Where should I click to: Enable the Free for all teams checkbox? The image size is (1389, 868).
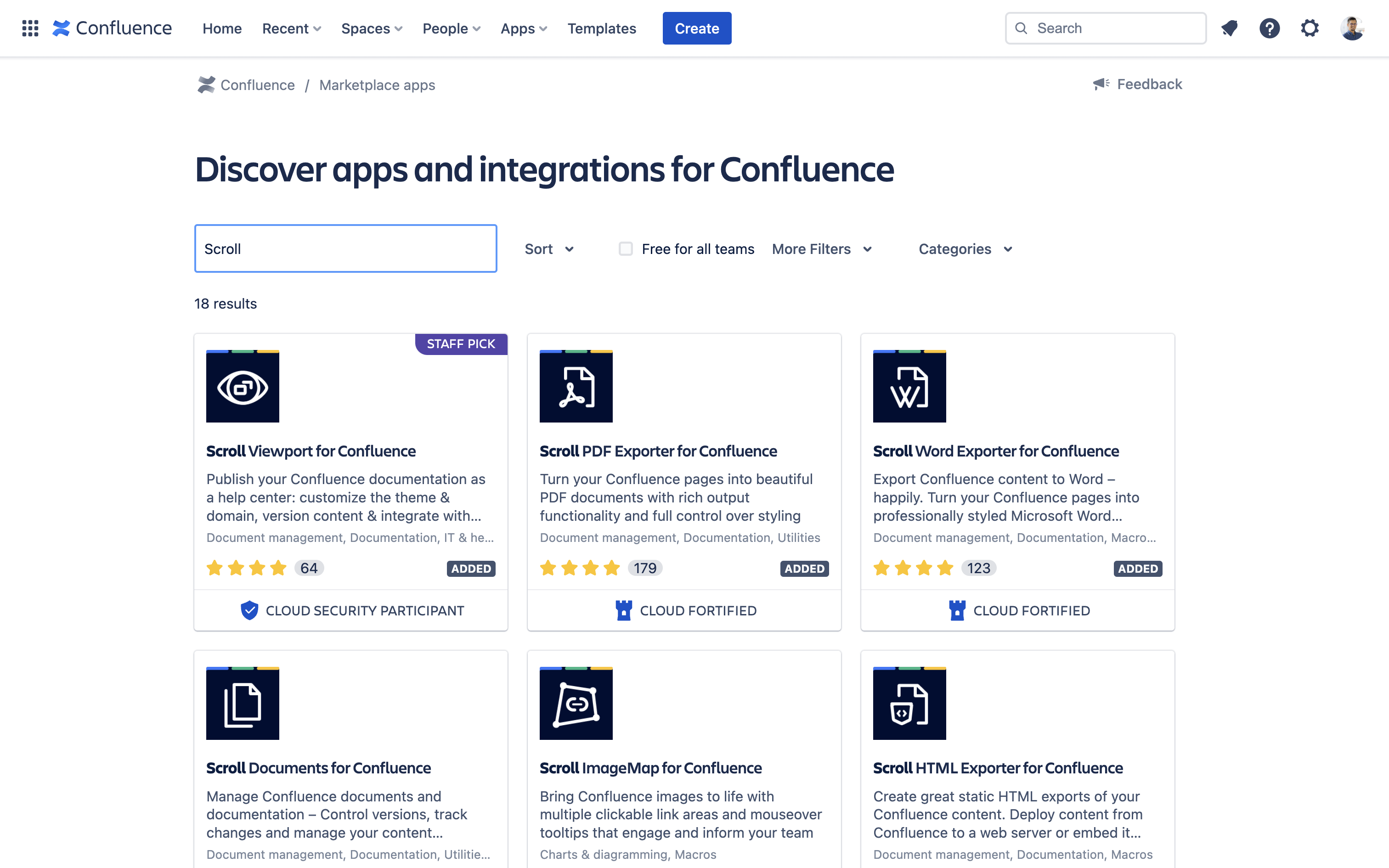coord(626,248)
